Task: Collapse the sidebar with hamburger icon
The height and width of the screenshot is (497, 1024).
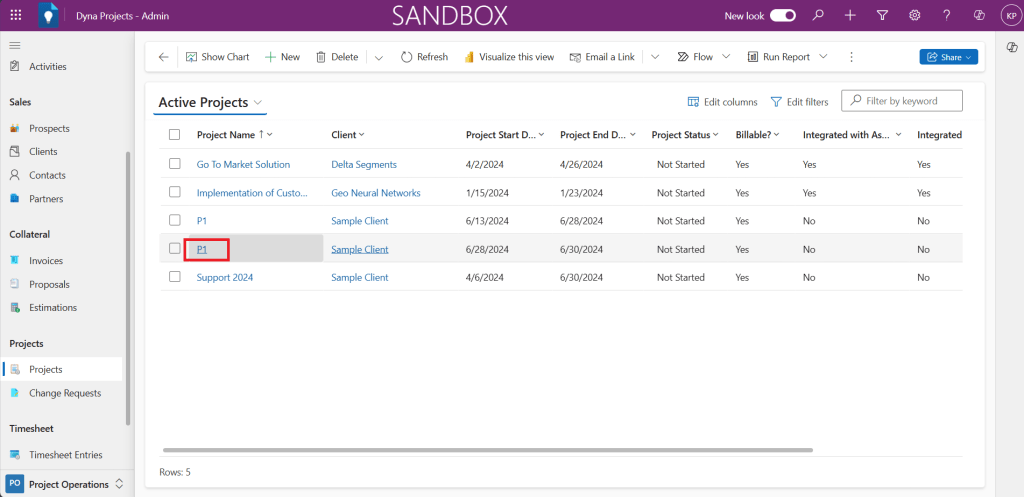Action: 15,46
